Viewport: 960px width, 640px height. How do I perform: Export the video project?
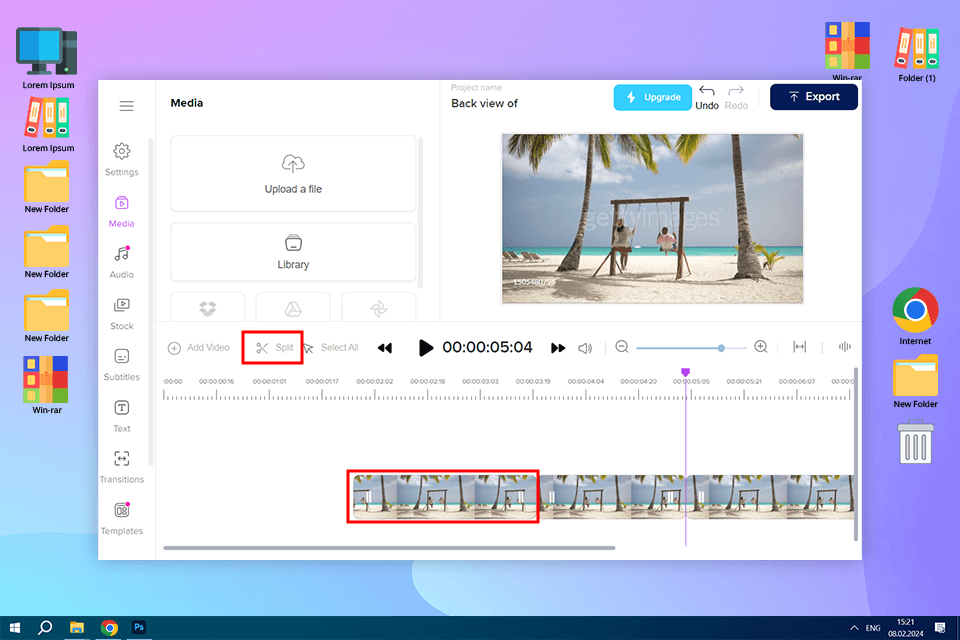(814, 97)
